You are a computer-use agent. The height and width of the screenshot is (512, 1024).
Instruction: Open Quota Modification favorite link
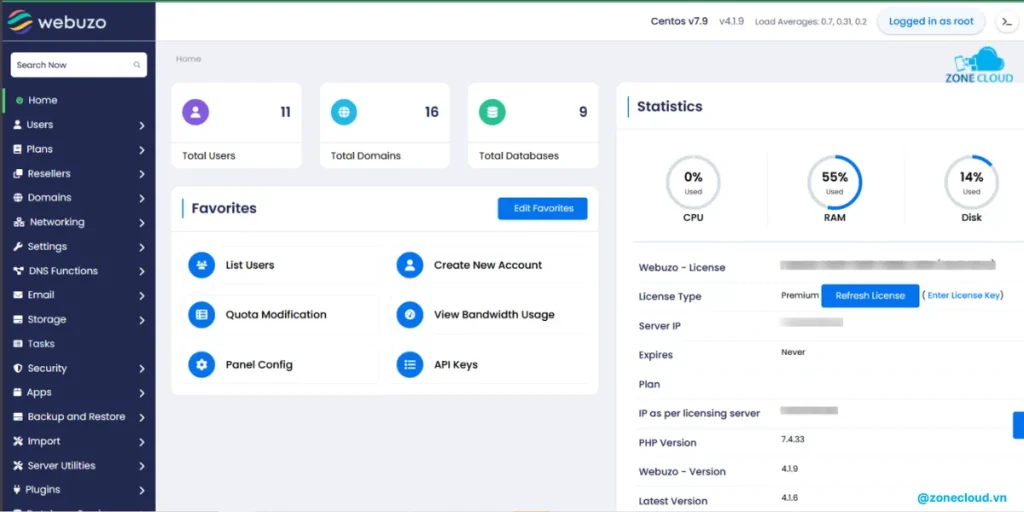pyautogui.click(x=276, y=315)
